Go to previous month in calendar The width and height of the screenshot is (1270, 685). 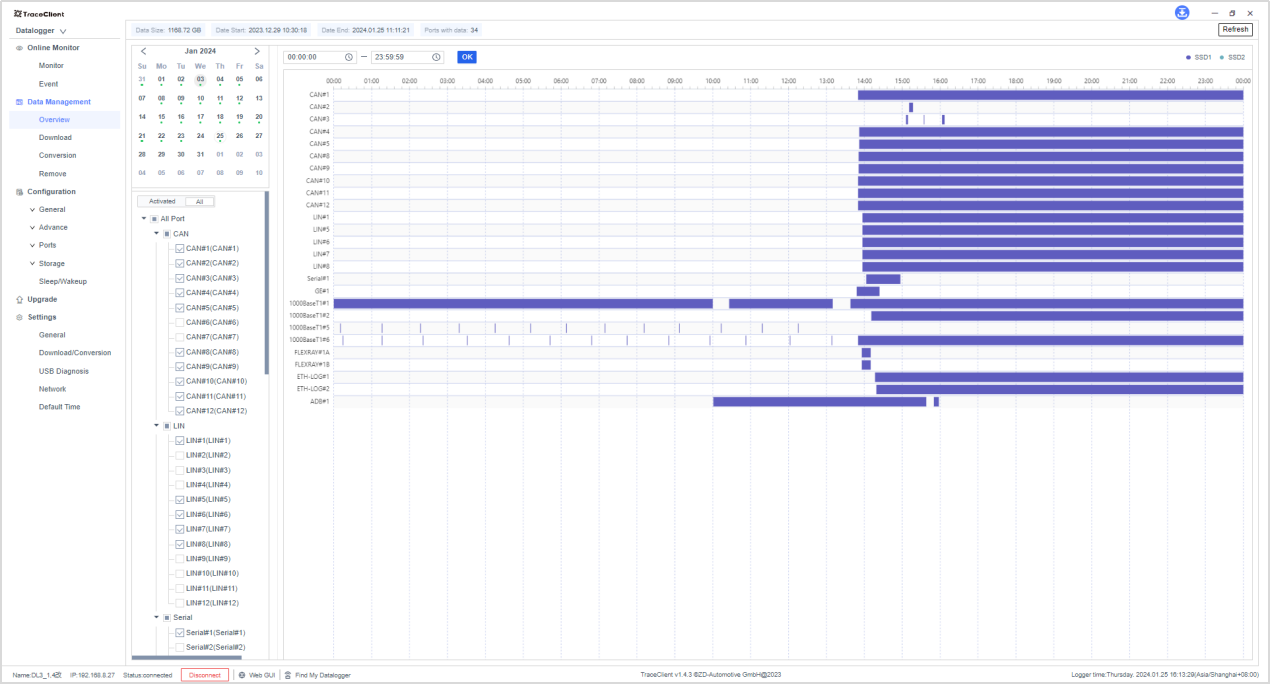coord(143,51)
